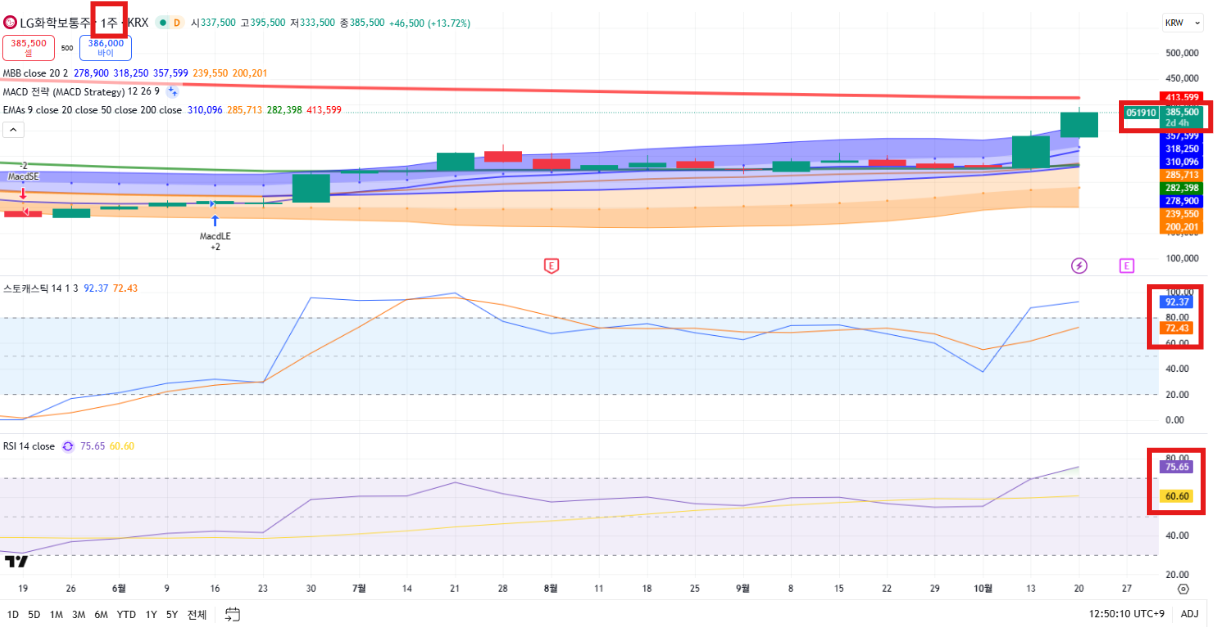
Task: Click the TradingView logo at bottom left
Action: 15,560
